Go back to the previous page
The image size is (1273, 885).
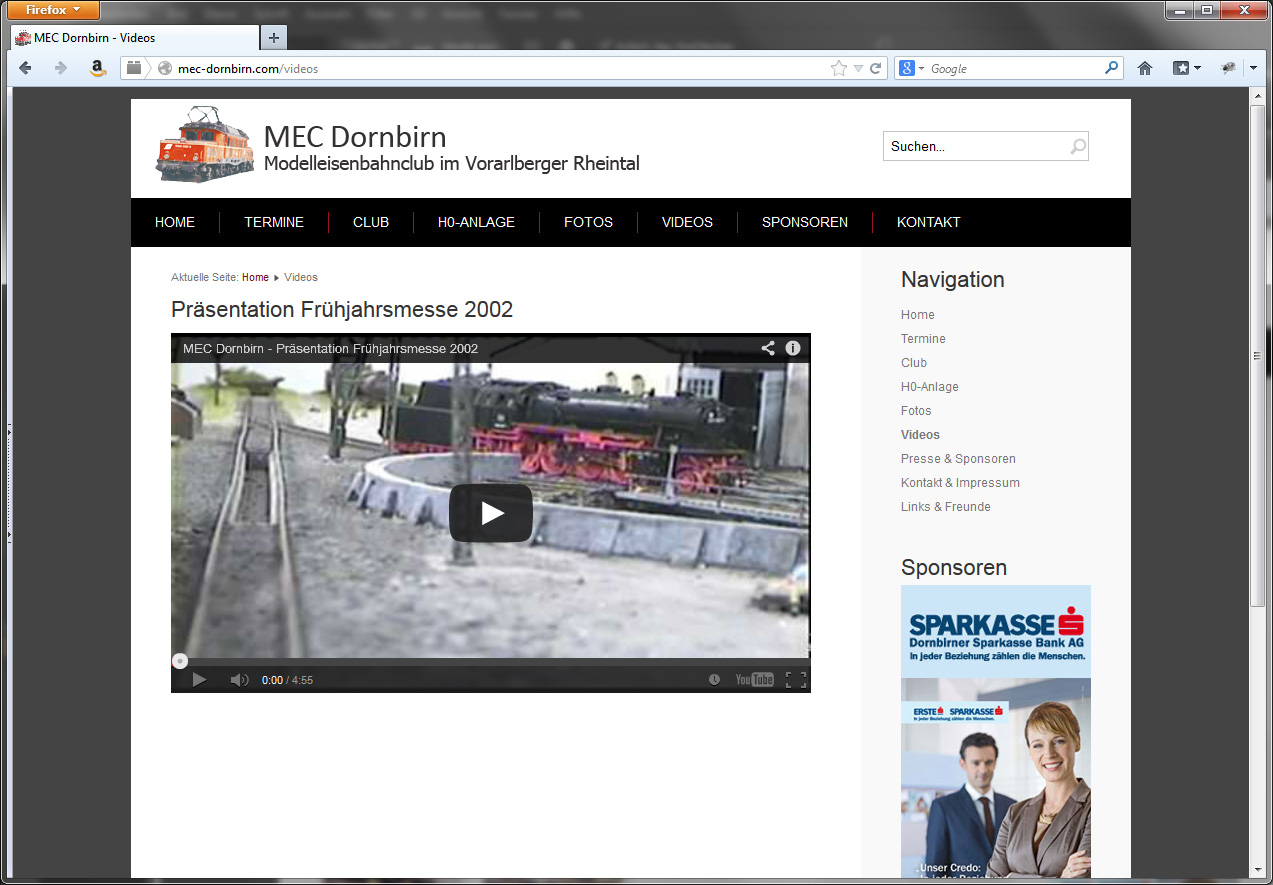point(25,68)
